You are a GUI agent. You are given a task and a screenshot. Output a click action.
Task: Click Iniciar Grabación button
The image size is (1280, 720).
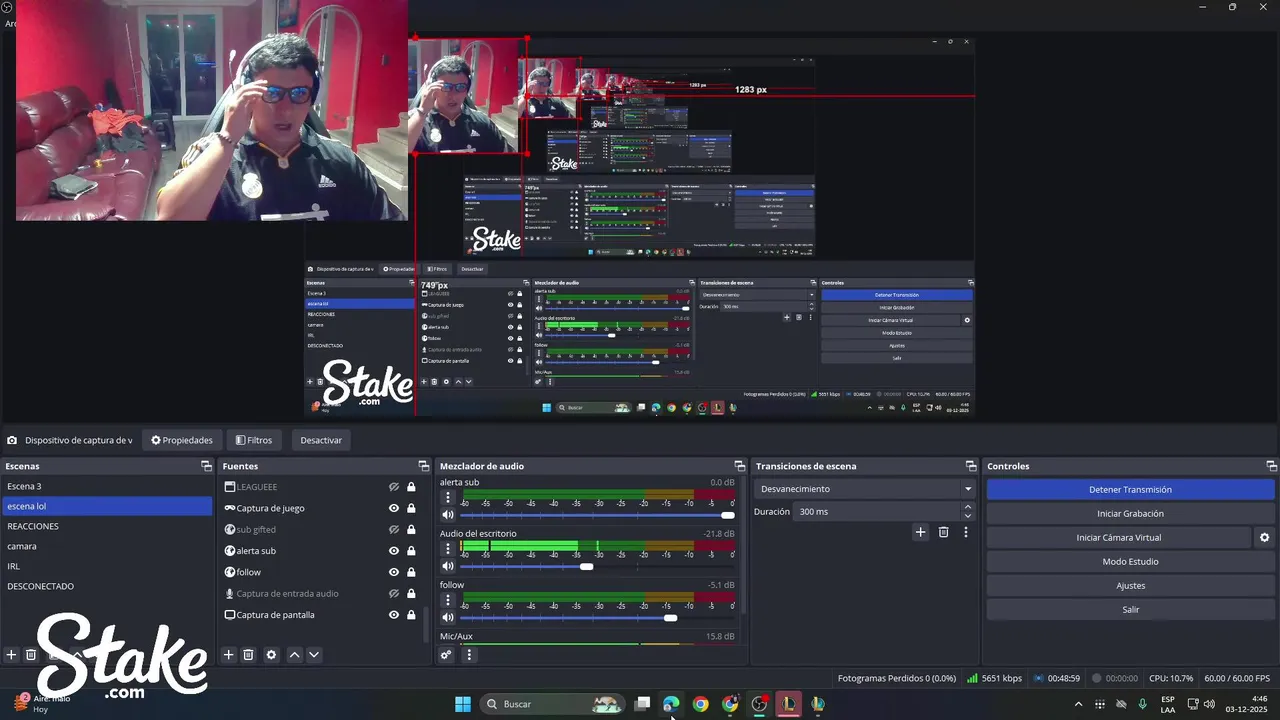[x=1130, y=514]
